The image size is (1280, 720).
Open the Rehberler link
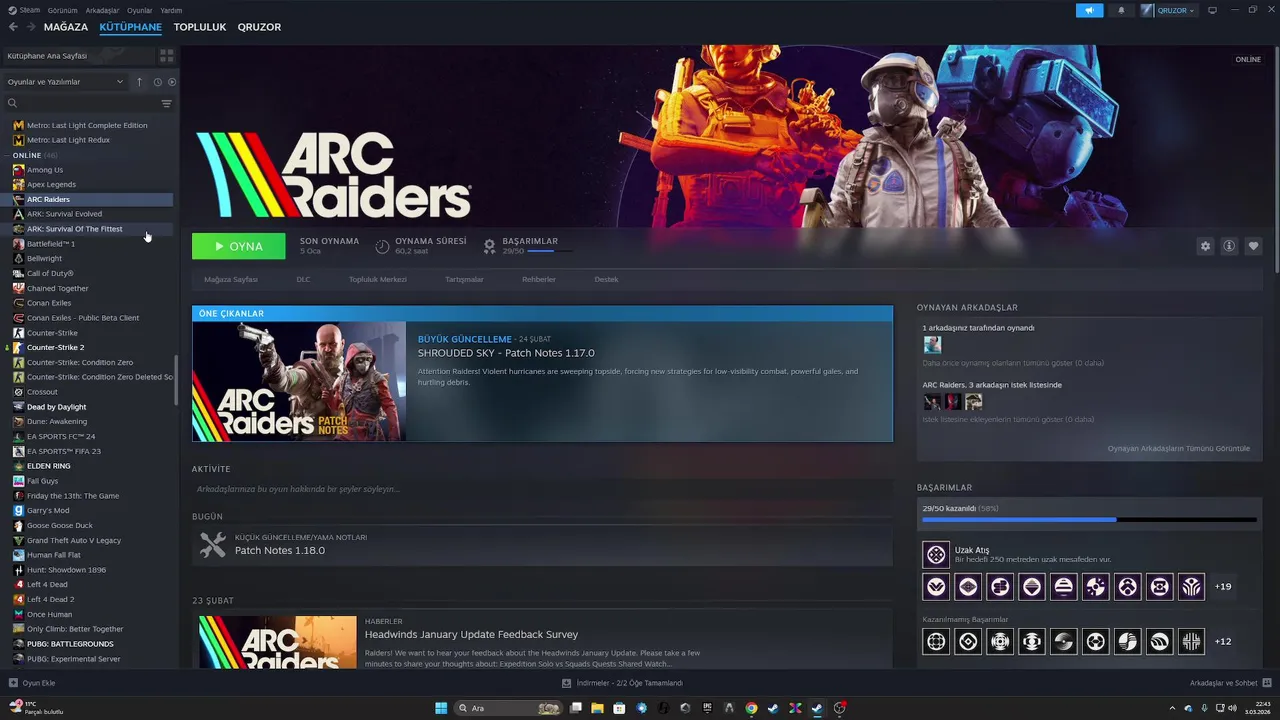pos(538,279)
